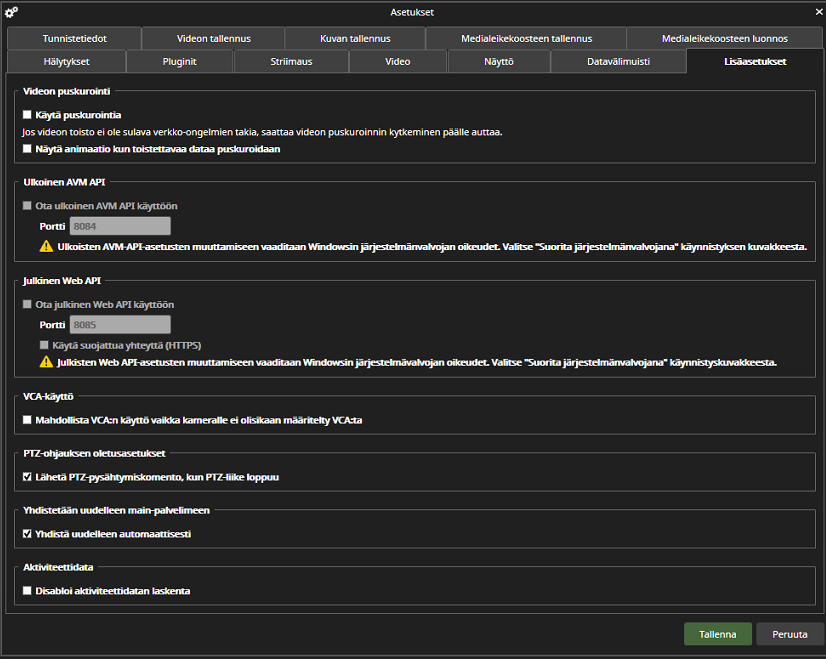Click the Ulkoinen AVM API heading
Viewport: 826px width, 659px height.
(x=64, y=182)
